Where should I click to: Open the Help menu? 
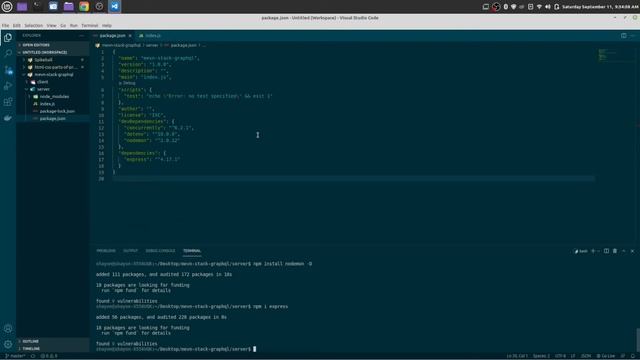pyautogui.click(x=107, y=25)
